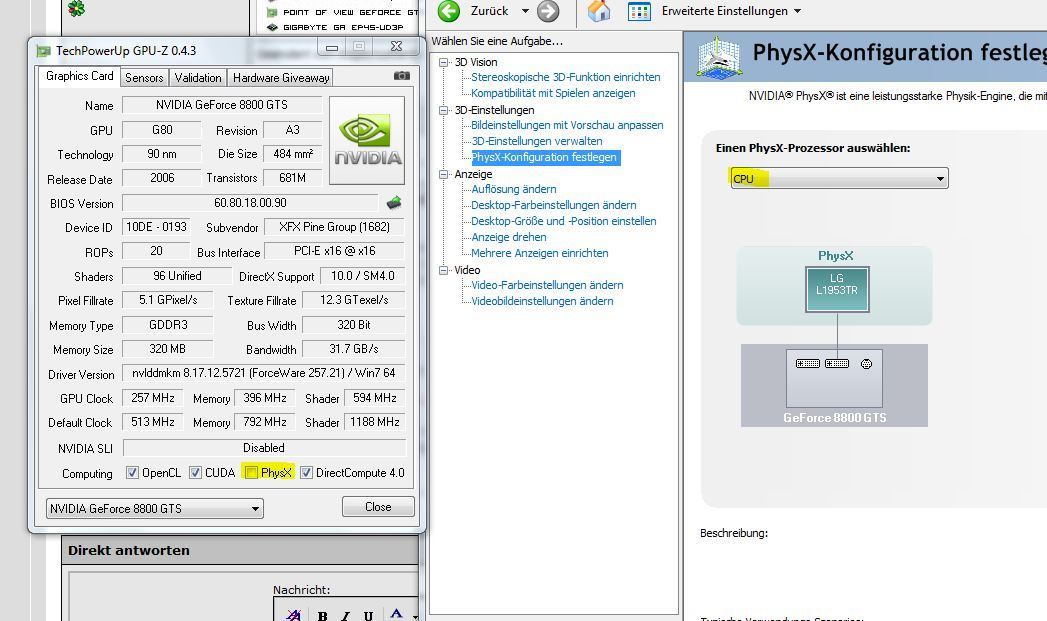Click the Name field NVIDIA GeForce 8800 GTS
This screenshot has height=621, width=1047.
(222, 105)
